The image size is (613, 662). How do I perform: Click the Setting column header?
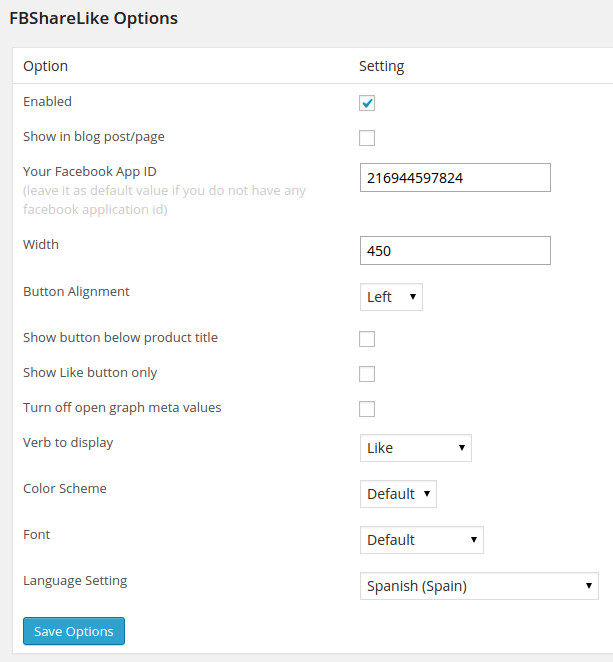click(x=382, y=66)
